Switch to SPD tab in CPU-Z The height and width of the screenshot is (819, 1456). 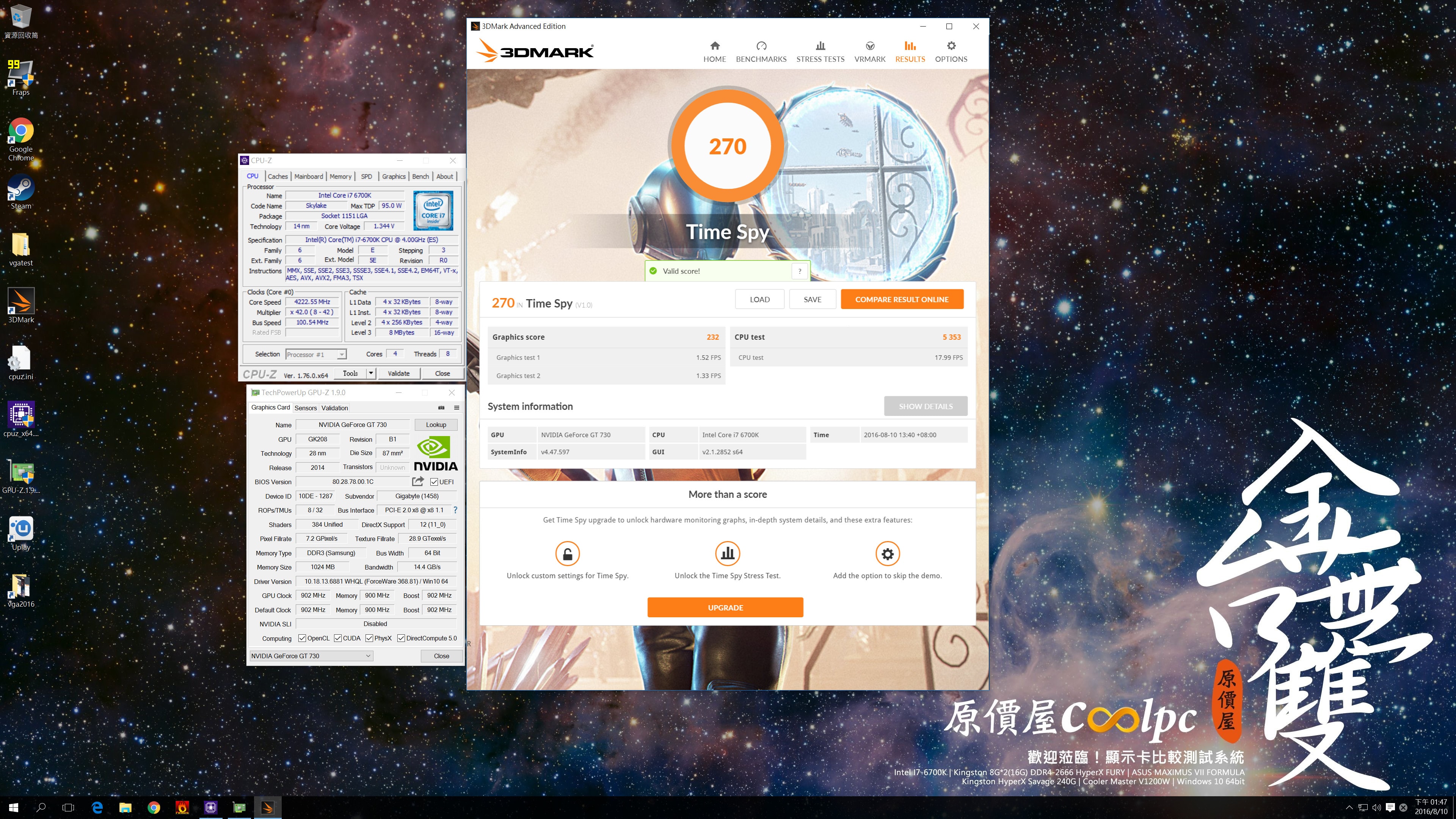coord(366,176)
